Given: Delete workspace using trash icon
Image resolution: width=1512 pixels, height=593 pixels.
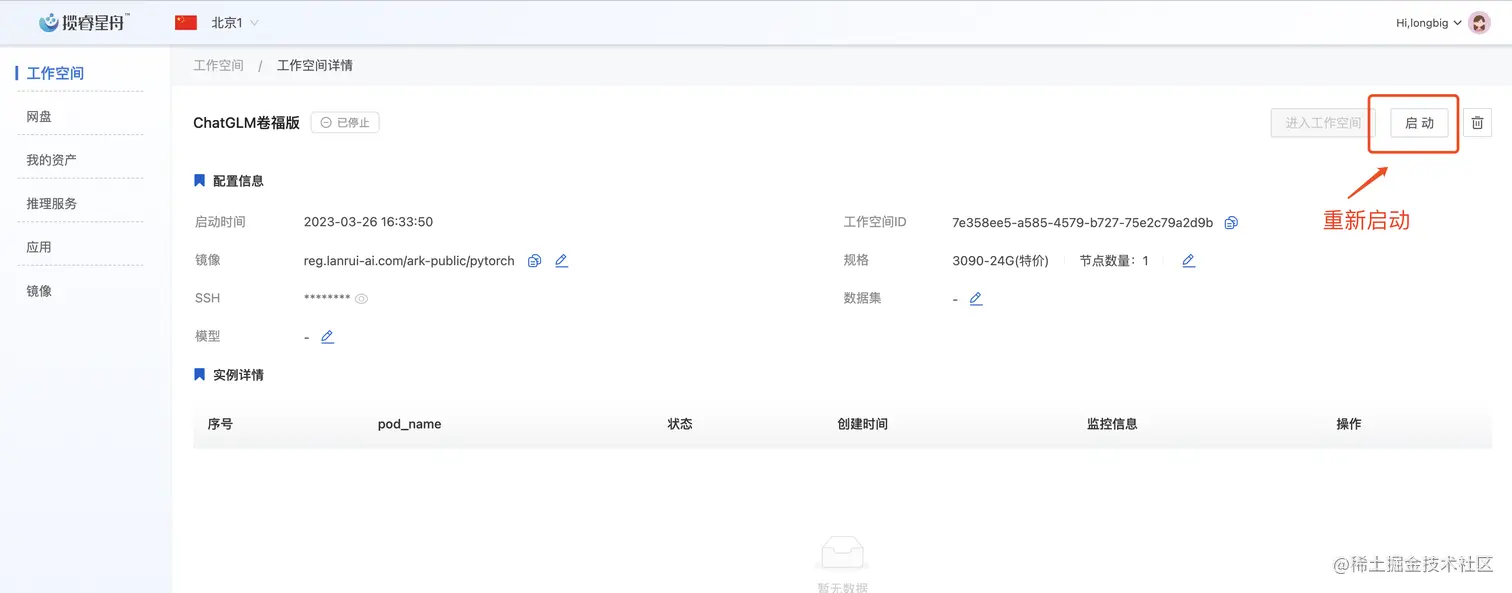Looking at the screenshot, I should pyautogui.click(x=1478, y=123).
